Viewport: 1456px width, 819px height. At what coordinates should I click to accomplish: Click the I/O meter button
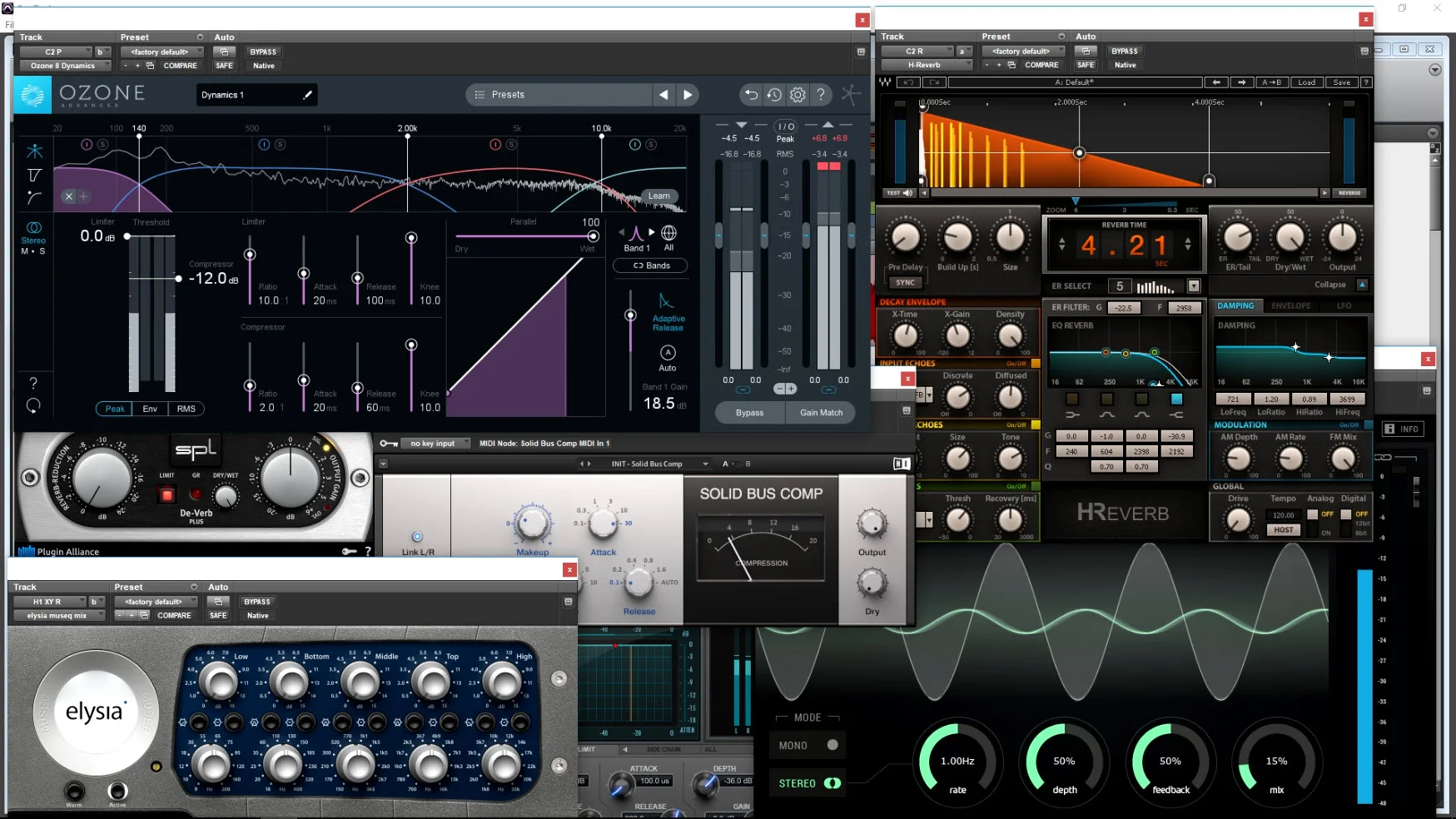786,127
